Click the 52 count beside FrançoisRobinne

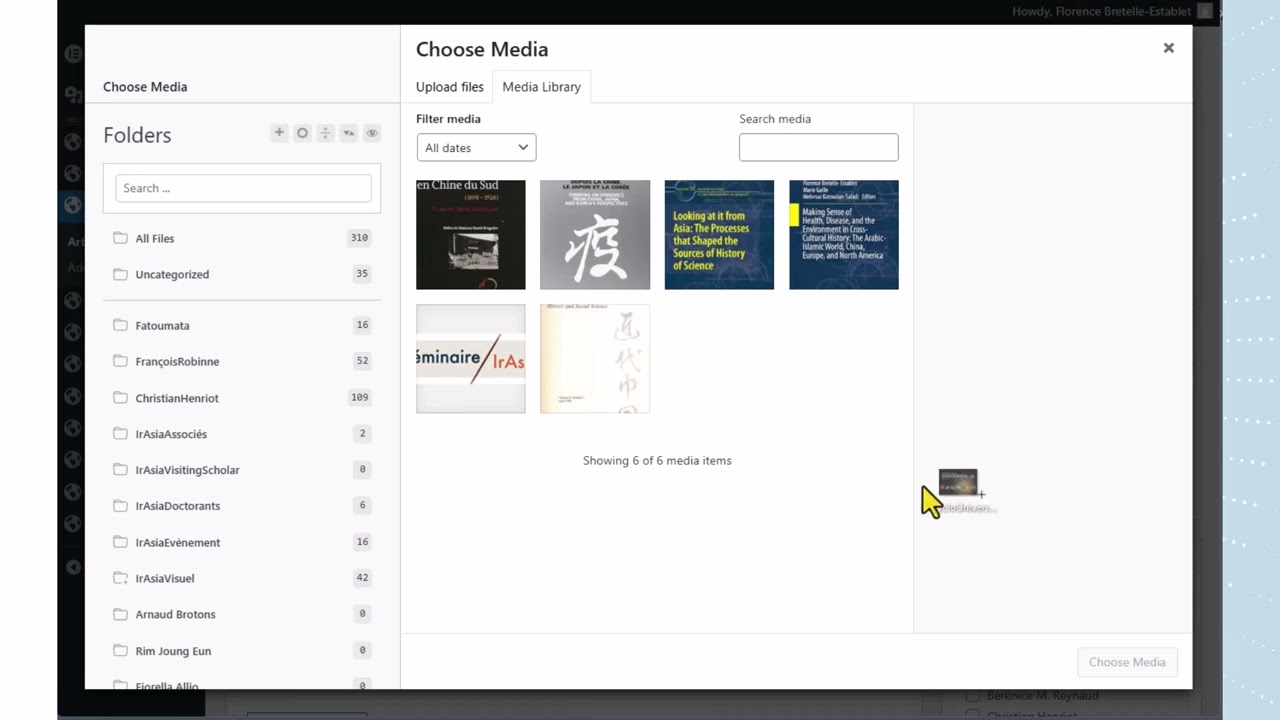click(x=362, y=361)
